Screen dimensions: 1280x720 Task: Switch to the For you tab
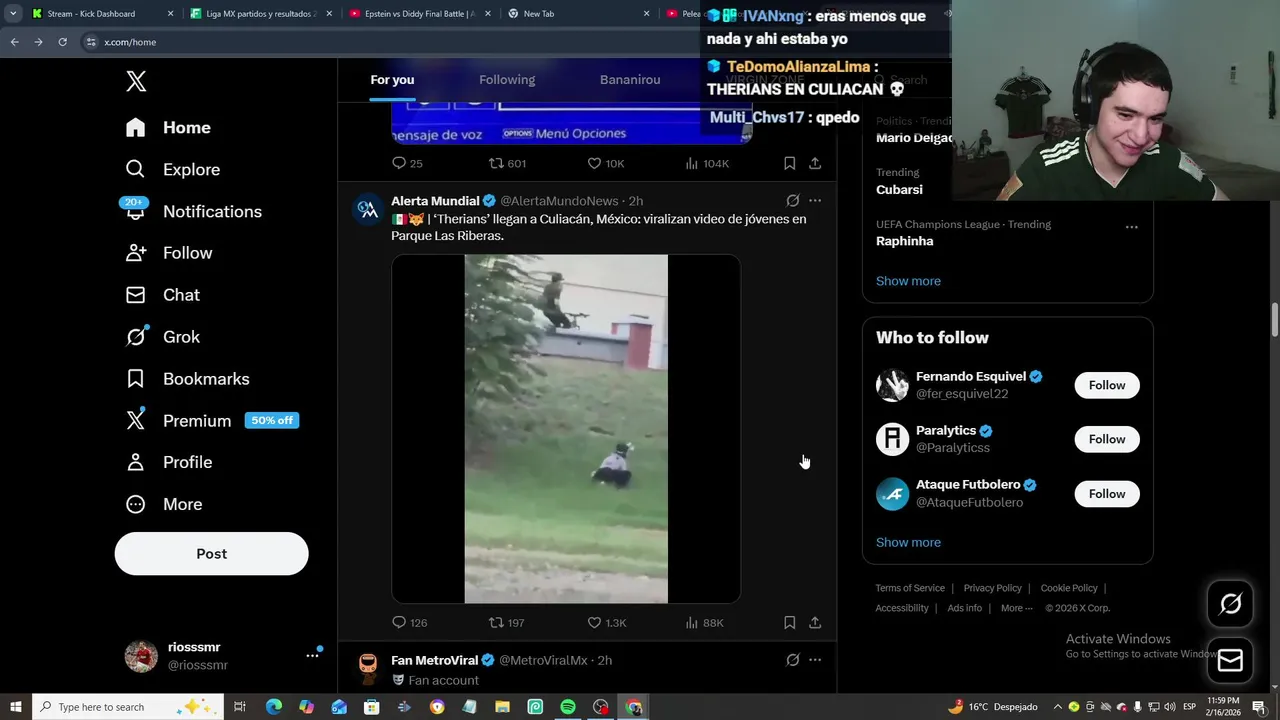coord(392,80)
